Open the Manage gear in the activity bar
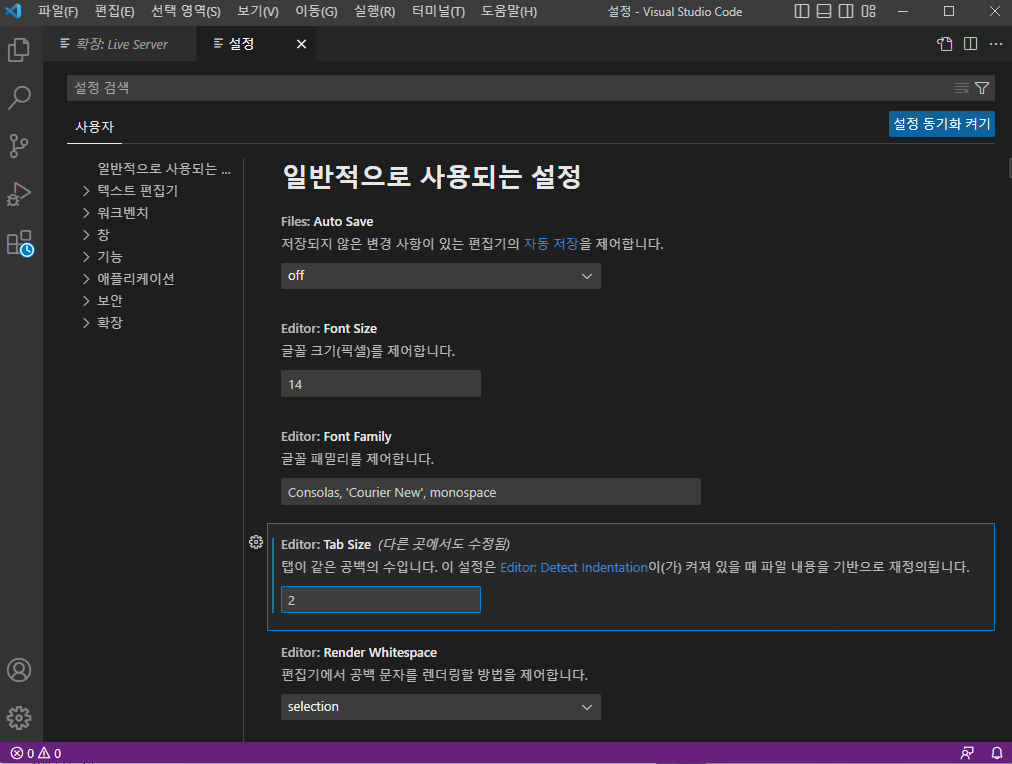The image size is (1012, 764). coord(19,718)
